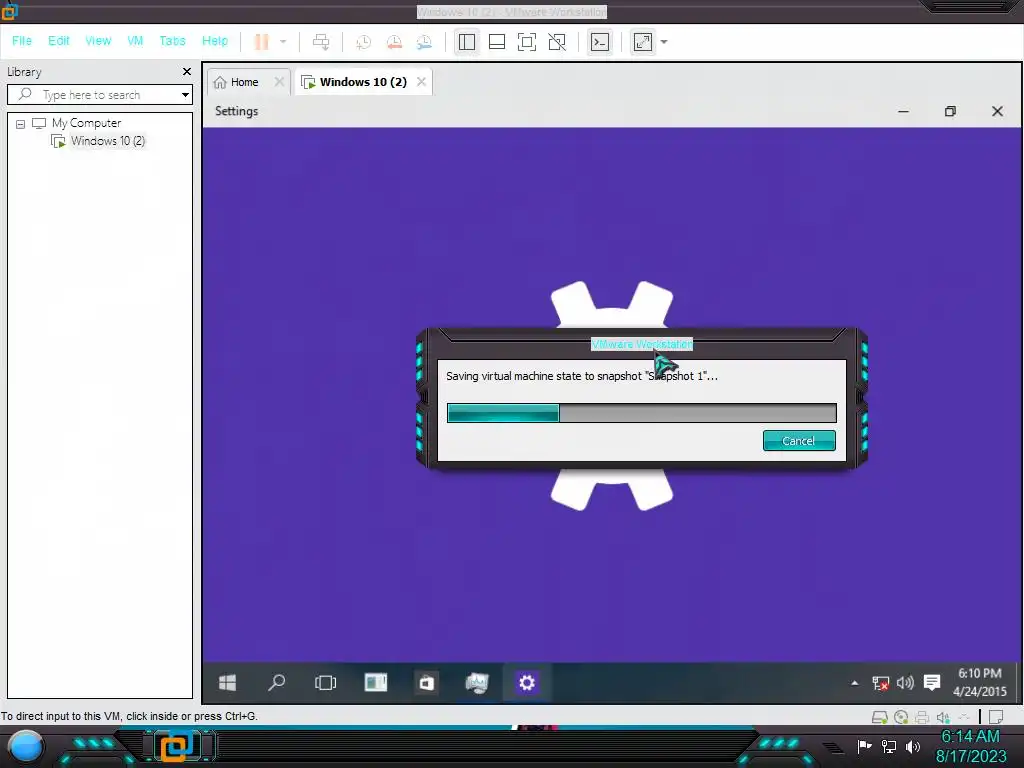Click the host network tray icon
This screenshot has width=1024, height=768.
(889, 746)
